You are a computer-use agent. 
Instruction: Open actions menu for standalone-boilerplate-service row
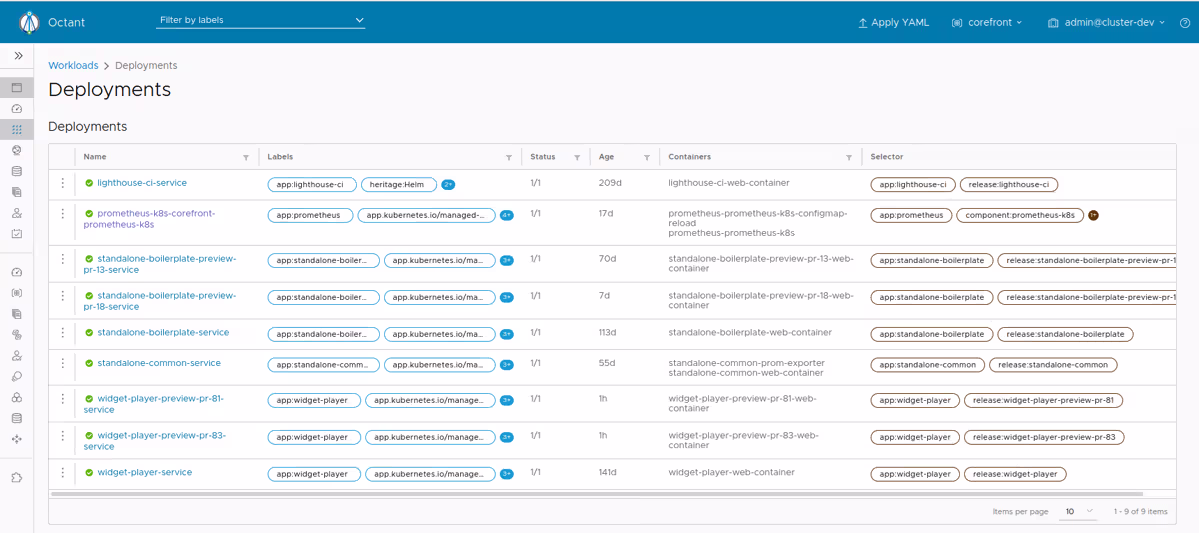pyautogui.click(x=63, y=333)
